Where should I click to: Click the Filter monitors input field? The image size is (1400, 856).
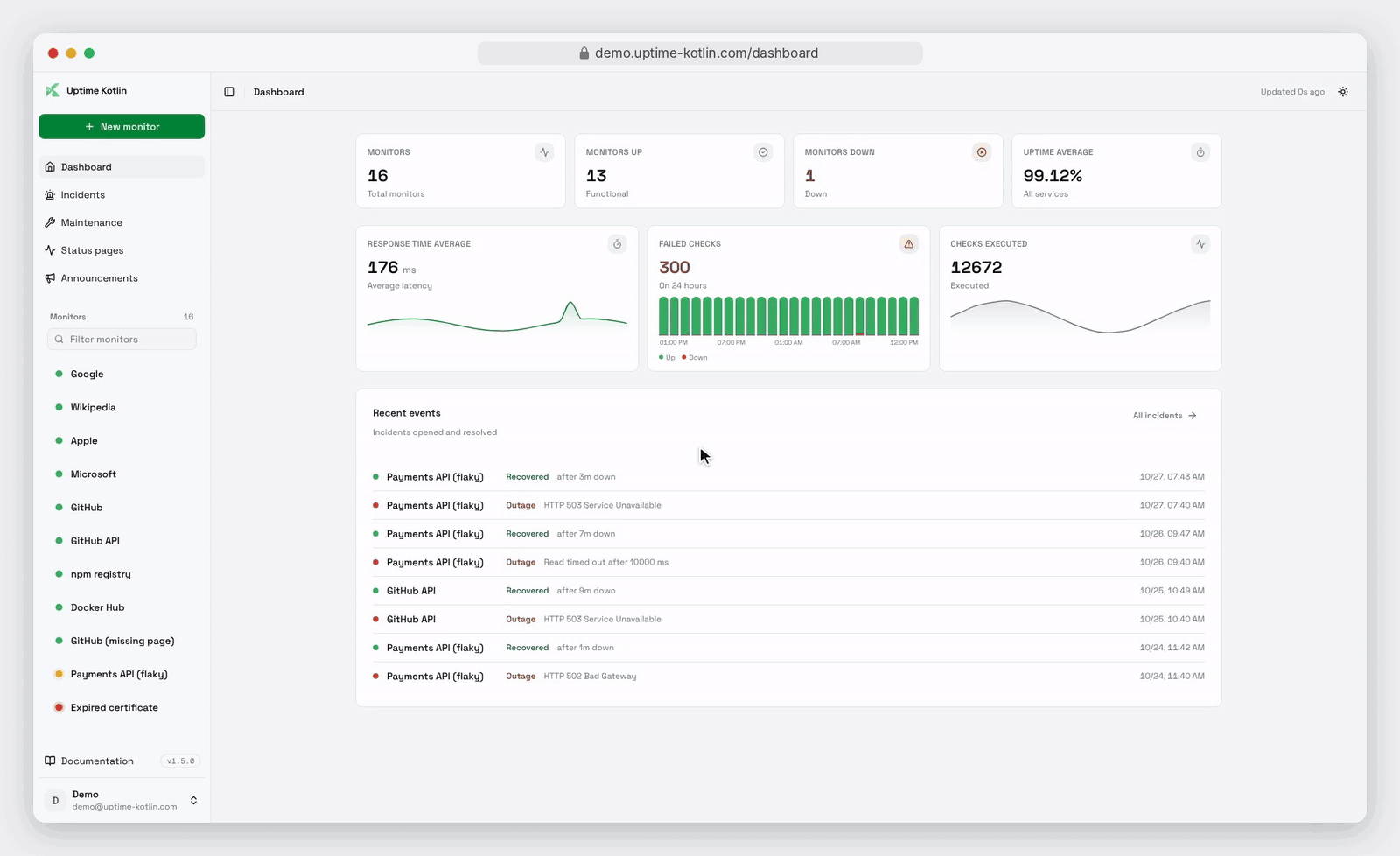(x=122, y=340)
